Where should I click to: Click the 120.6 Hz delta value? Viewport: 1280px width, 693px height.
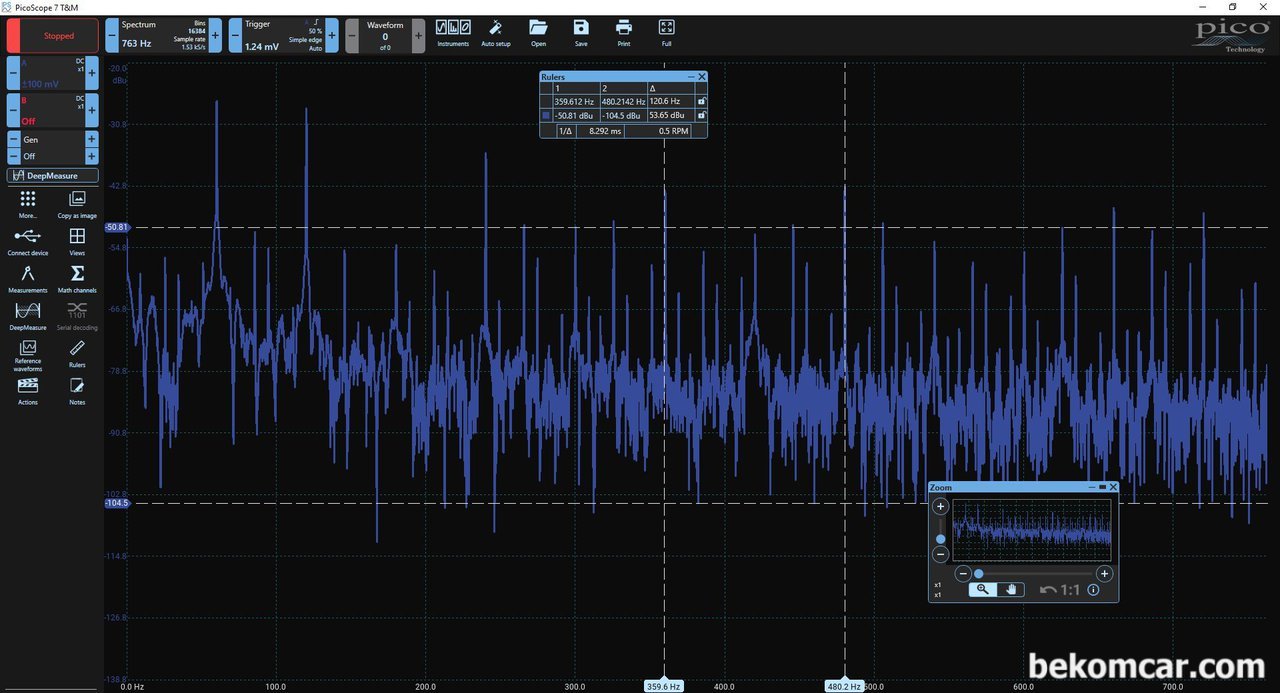click(665, 102)
